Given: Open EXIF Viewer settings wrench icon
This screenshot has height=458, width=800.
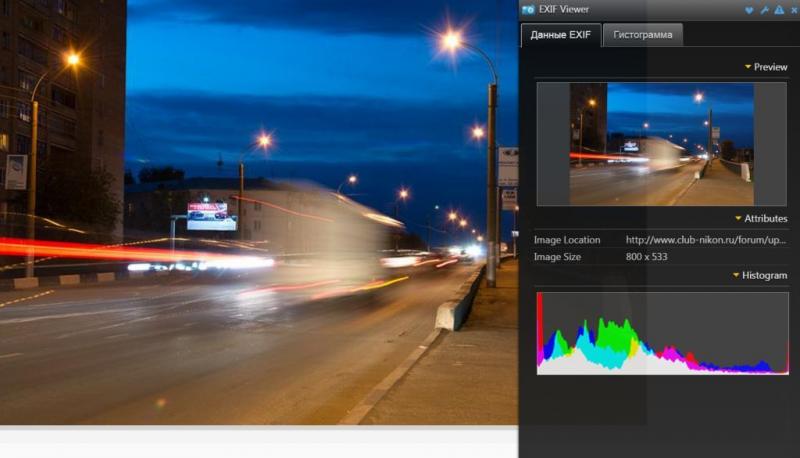Looking at the screenshot, I should [x=764, y=10].
